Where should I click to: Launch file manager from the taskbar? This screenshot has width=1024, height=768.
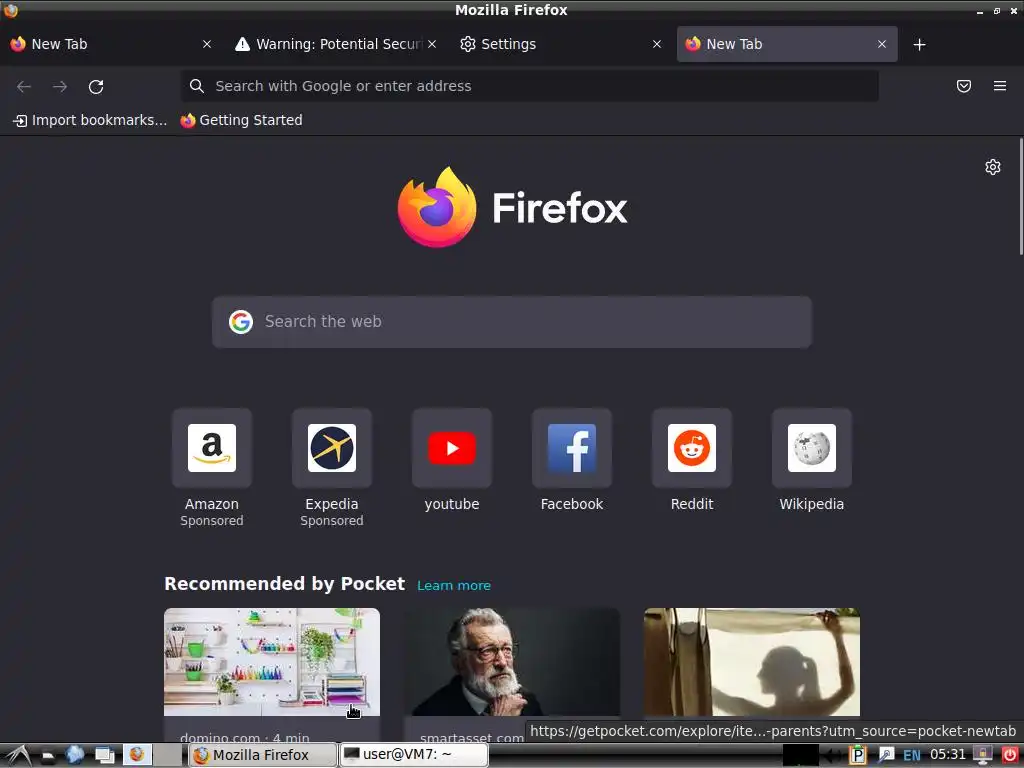coord(48,756)
